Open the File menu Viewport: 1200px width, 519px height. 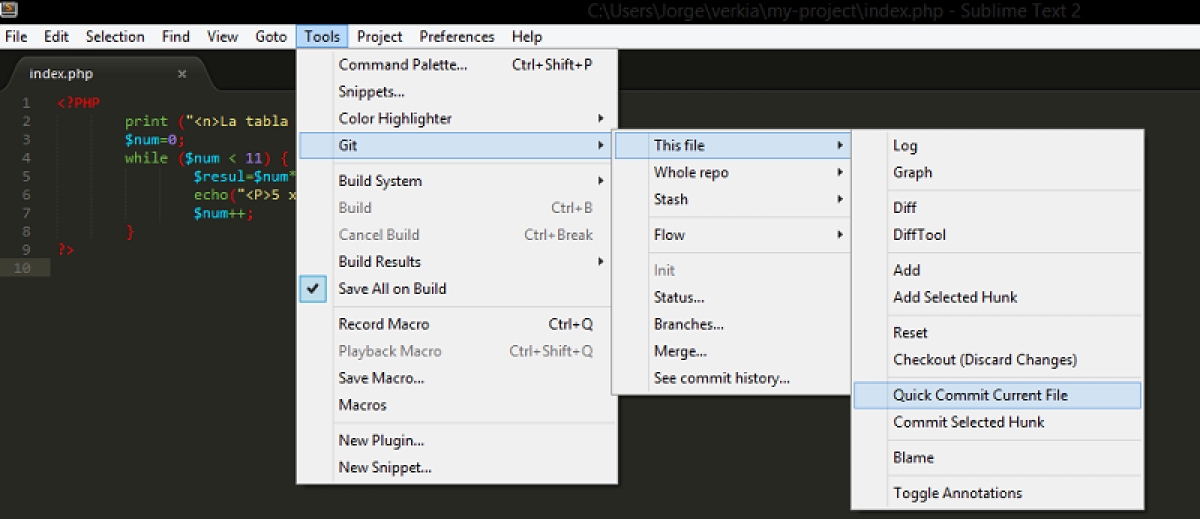coord(16,36)
